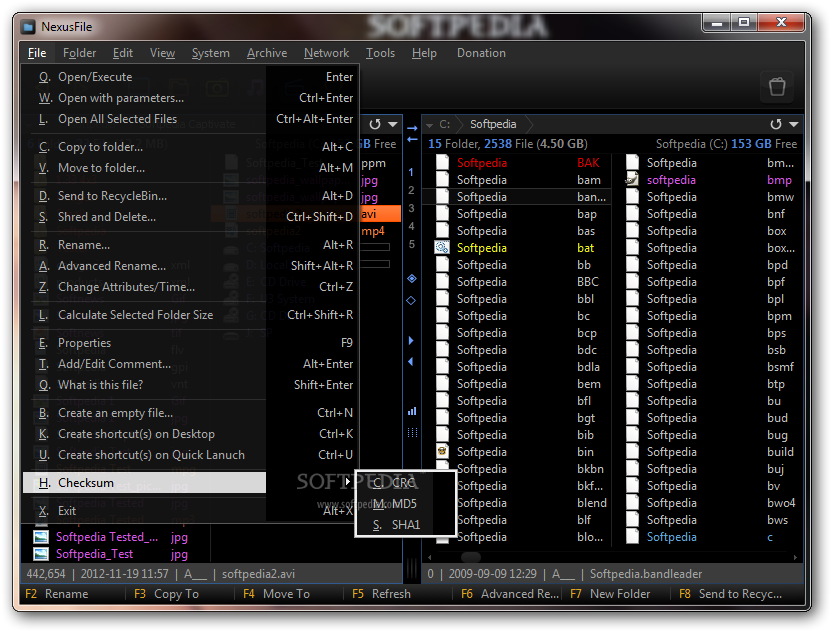Click the NexusFile app icon in title bar

coord(28,27)
